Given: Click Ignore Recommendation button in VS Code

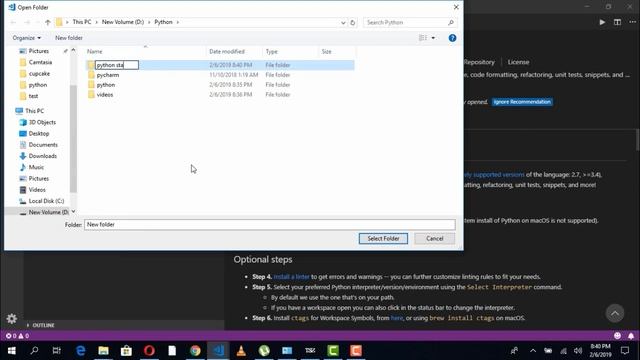Looking at the screenshot, I should [x=522, y=102].
